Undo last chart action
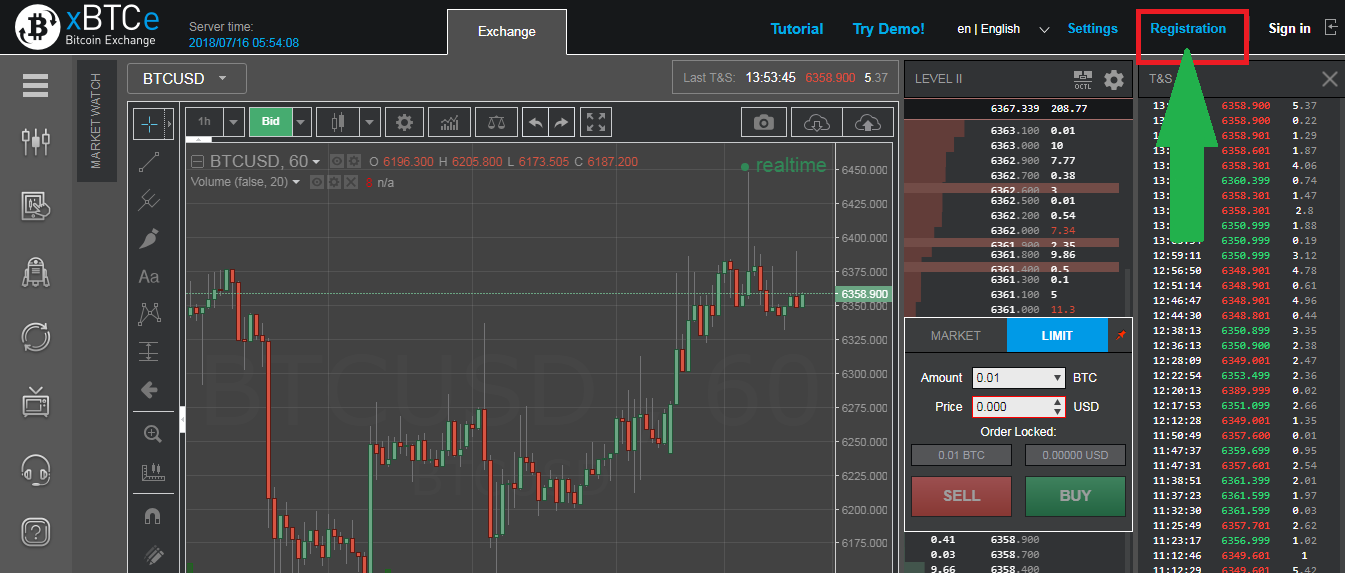This screenshot has height=573, width=1345. pos(536,122)
